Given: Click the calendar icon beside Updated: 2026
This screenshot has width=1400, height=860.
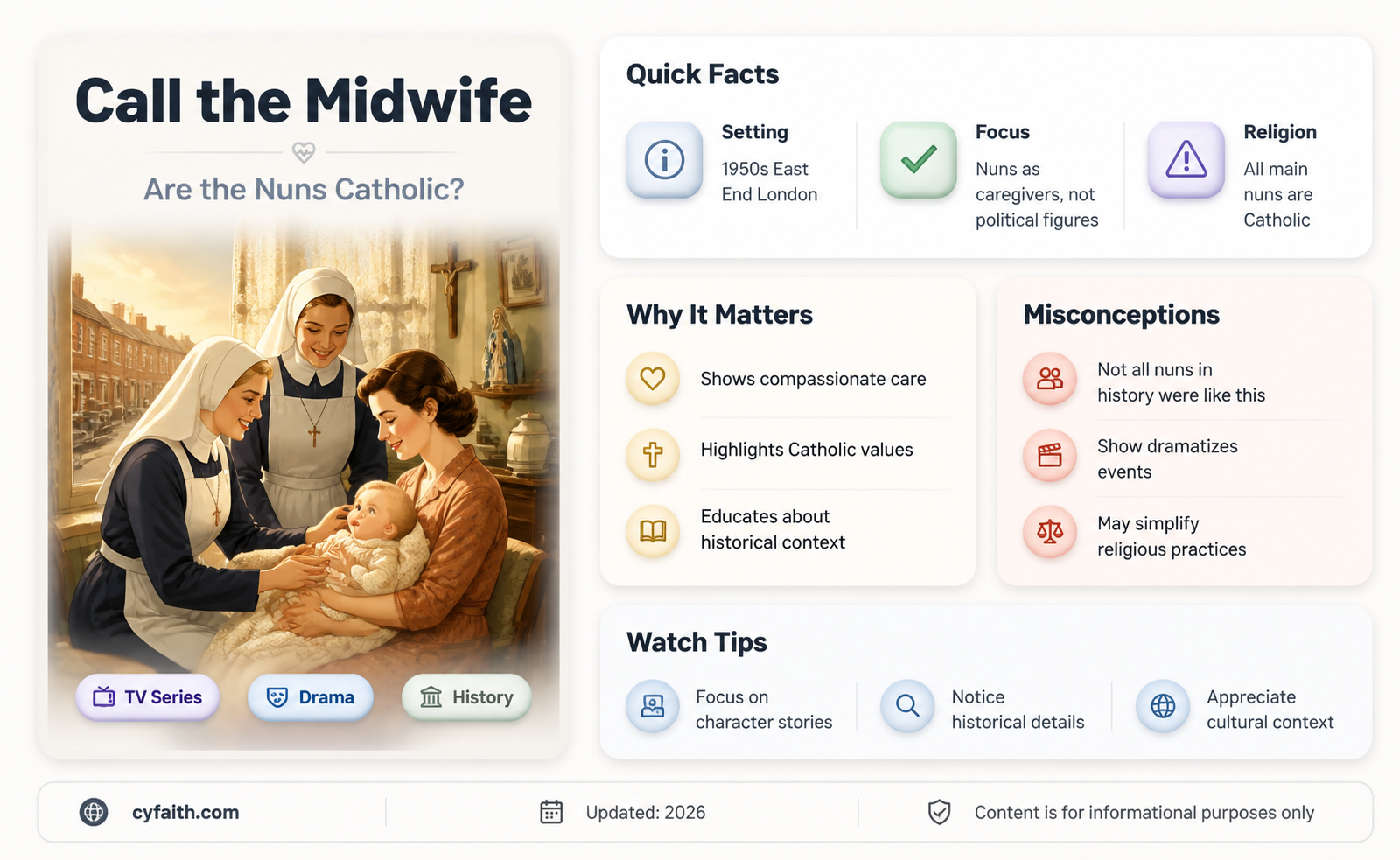Looking at the screenshot, I should pyautogui.click(x=551, y=812).
